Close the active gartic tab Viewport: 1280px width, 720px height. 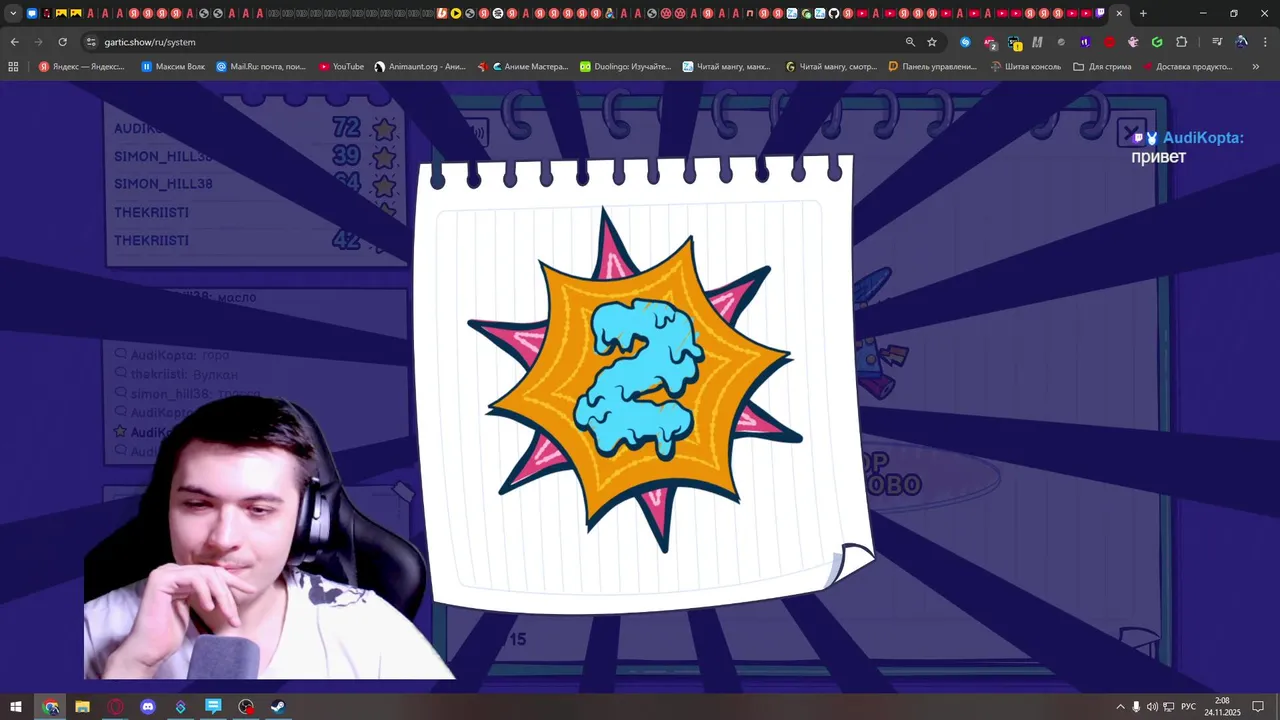point(1119,13)
